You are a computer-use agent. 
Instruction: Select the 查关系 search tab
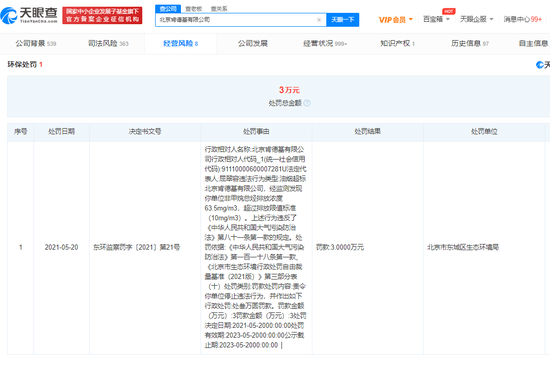point(219,9)
